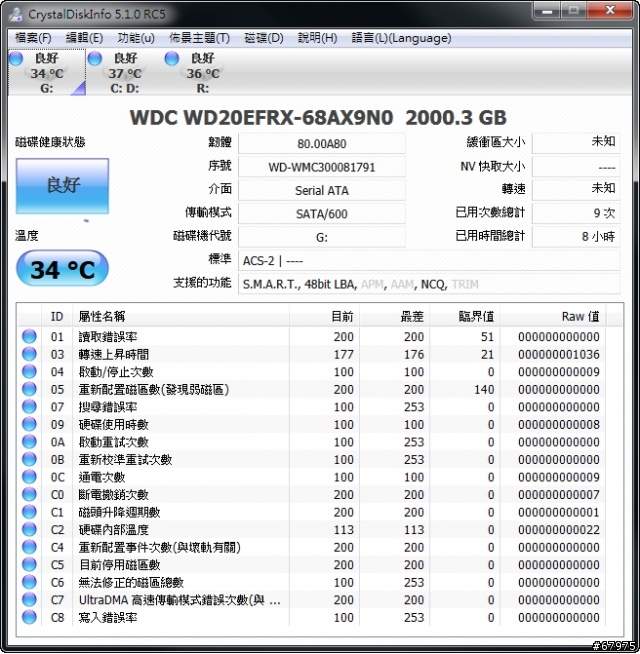Click the ID column header
The image size is (640, 654).
(57, 317)
